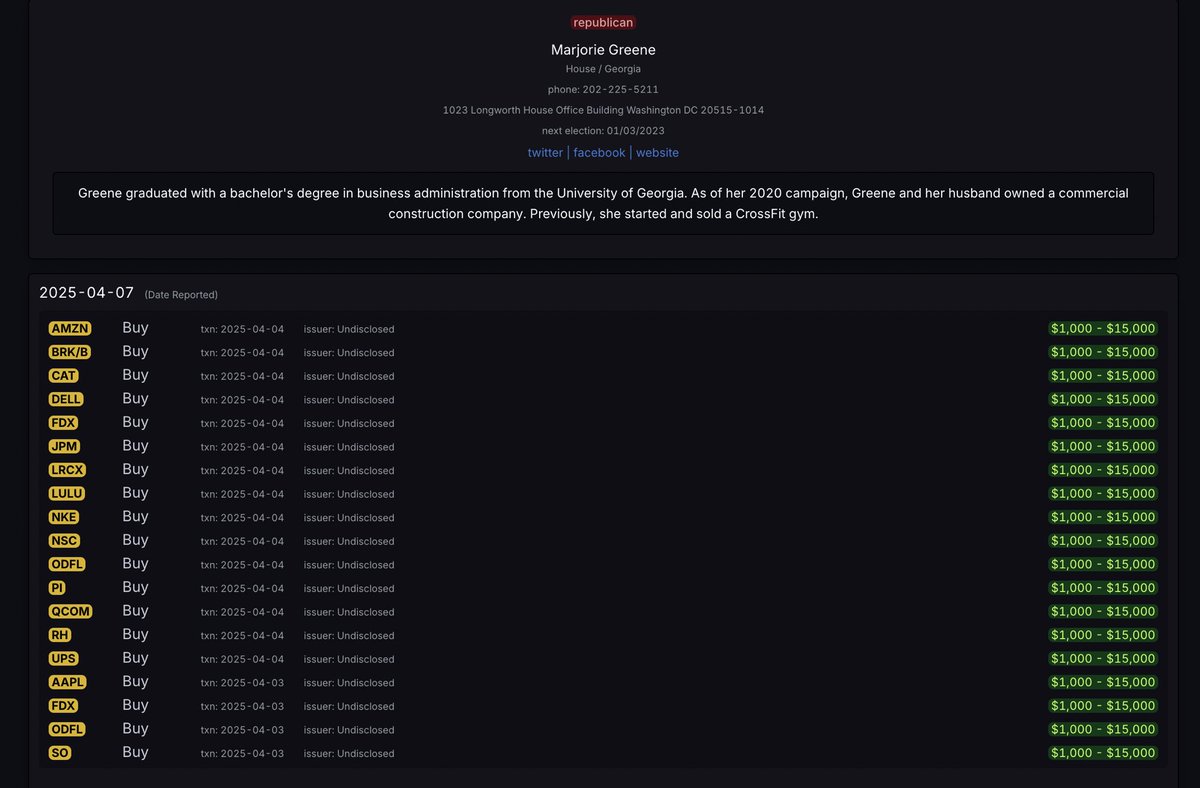1200x788 pixels.
Task: Click the issuer Undisclosed text in AMZN row
Action: [x=349, y=329]
